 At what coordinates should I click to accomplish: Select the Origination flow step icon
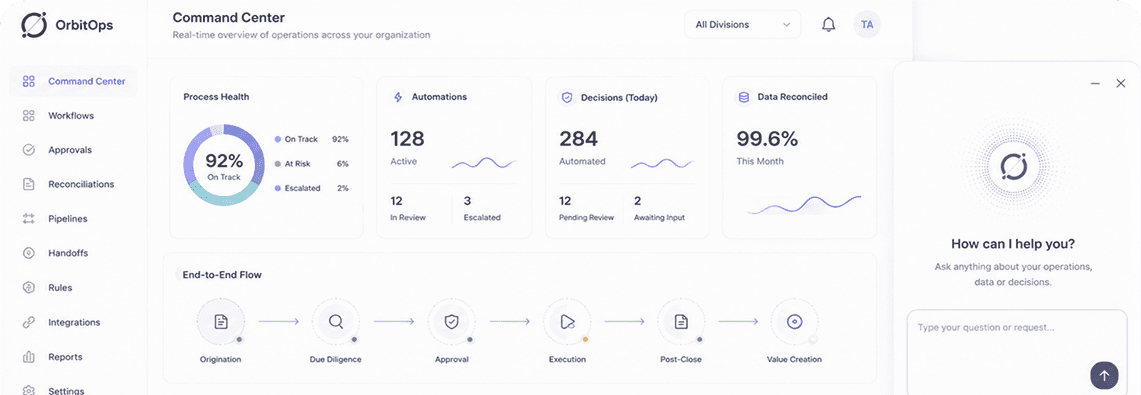point(221,322)
